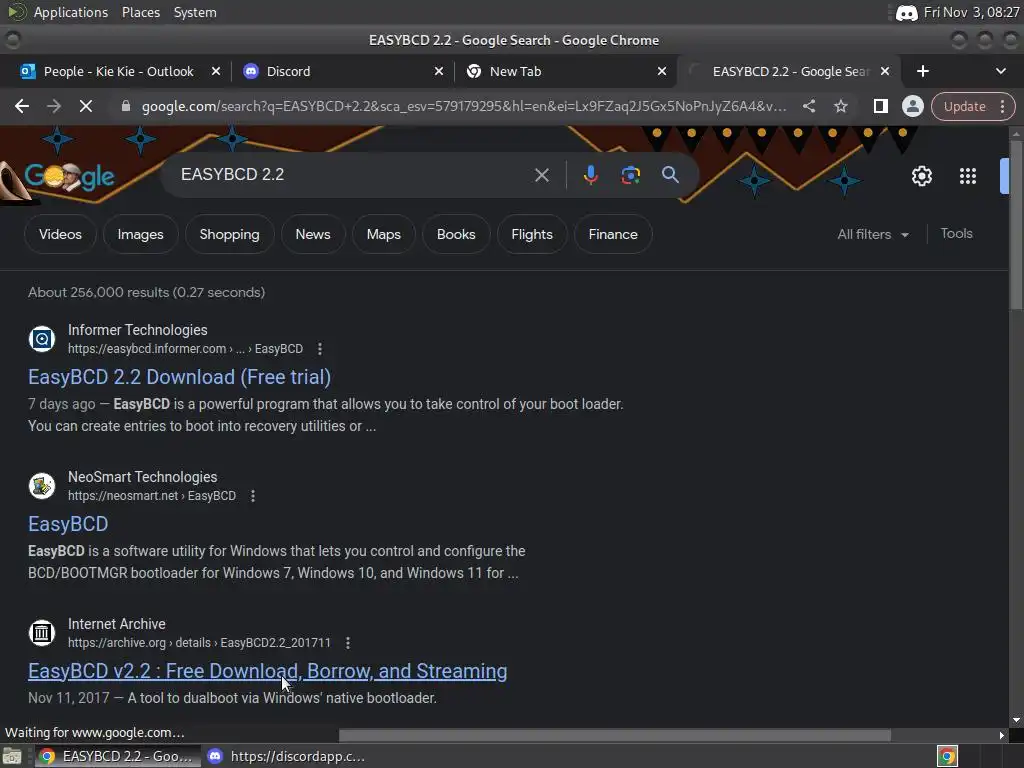Click Discord icon in system tray

pos(906,12)
